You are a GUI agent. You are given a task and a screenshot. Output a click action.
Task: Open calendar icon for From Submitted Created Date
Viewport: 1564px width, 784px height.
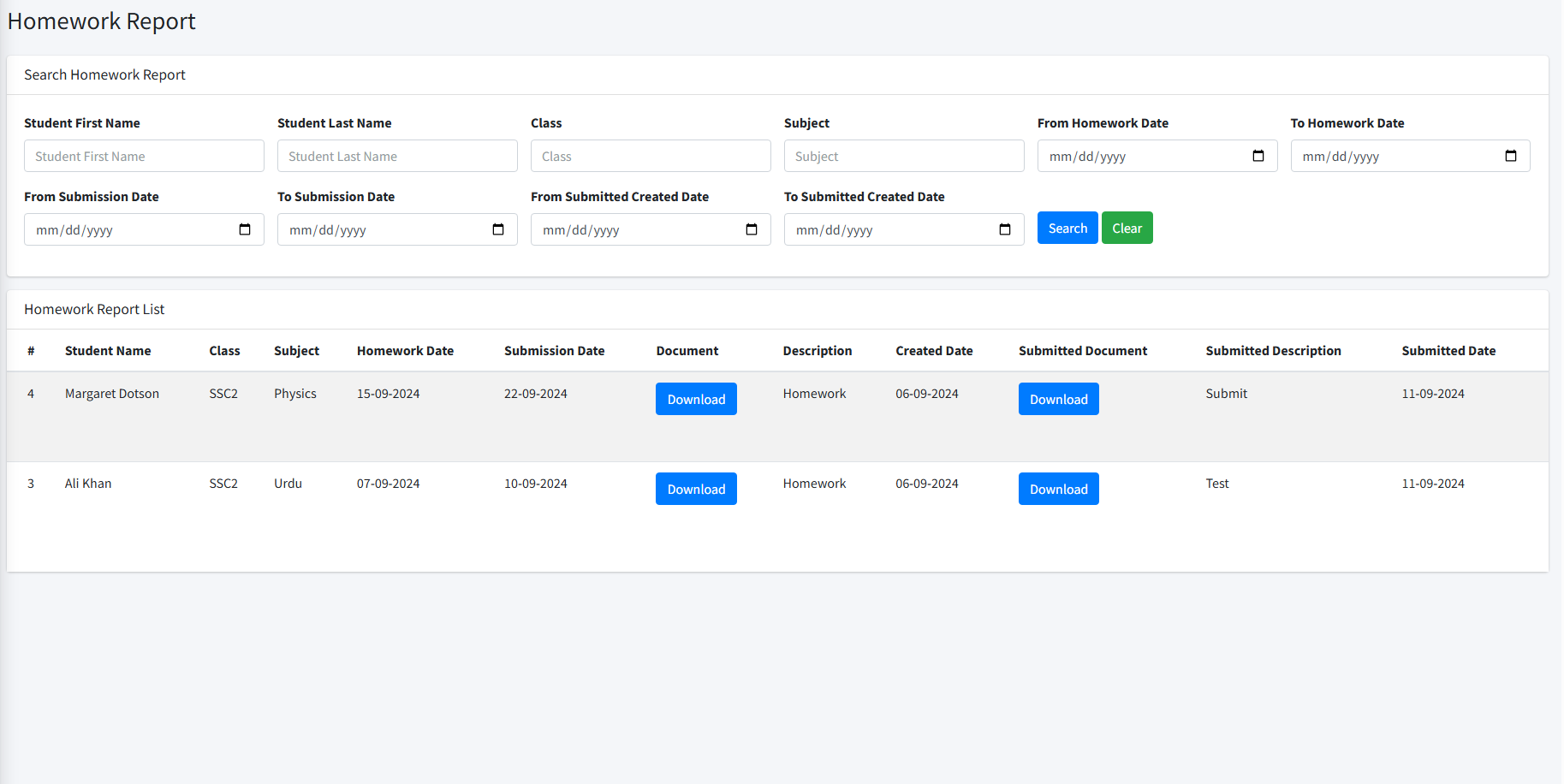(x=752, y=229)
